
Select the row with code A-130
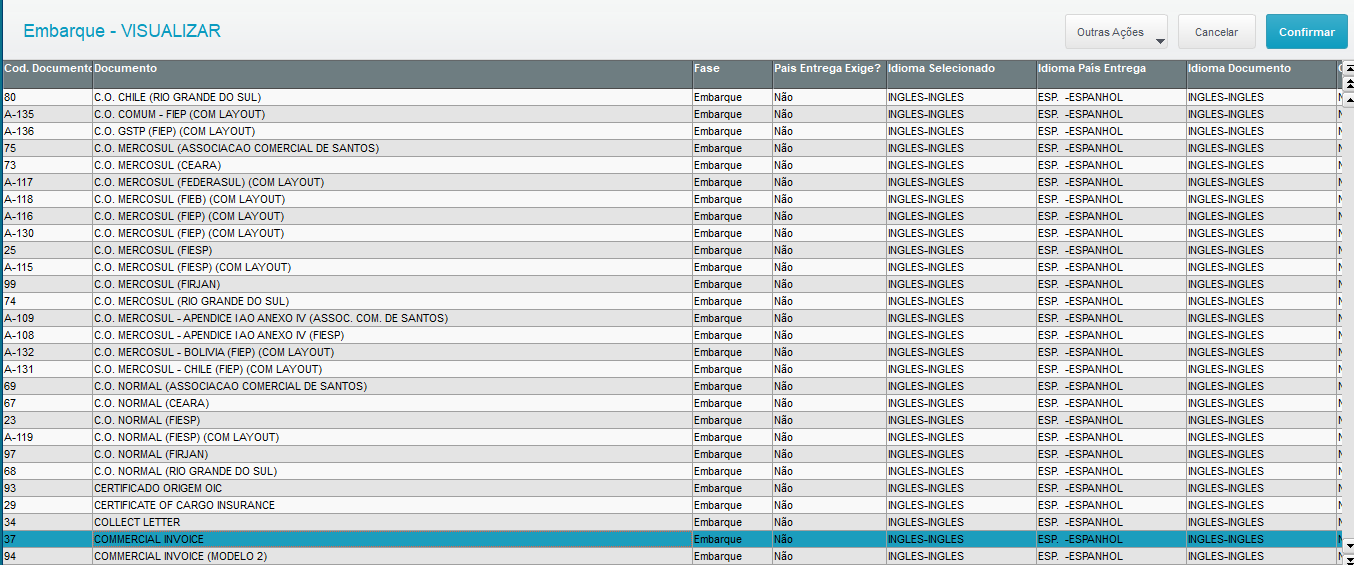(x=670, y=233)
